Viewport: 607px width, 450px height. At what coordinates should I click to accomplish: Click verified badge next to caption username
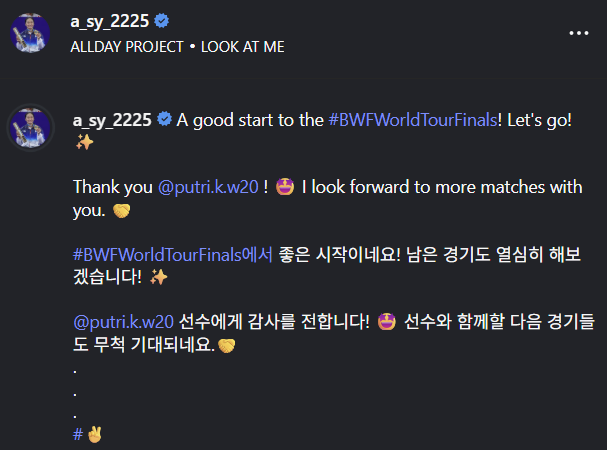pos(165,119)
